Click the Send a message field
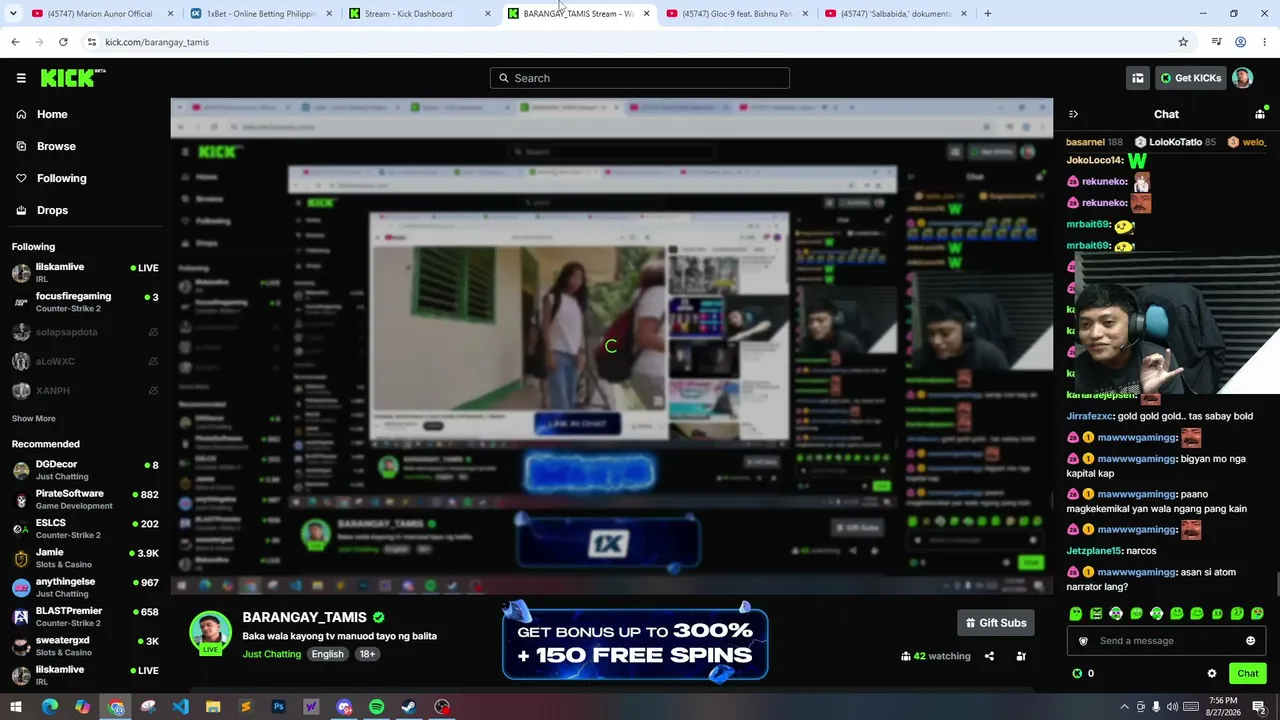 click(x=1166, y=641)
